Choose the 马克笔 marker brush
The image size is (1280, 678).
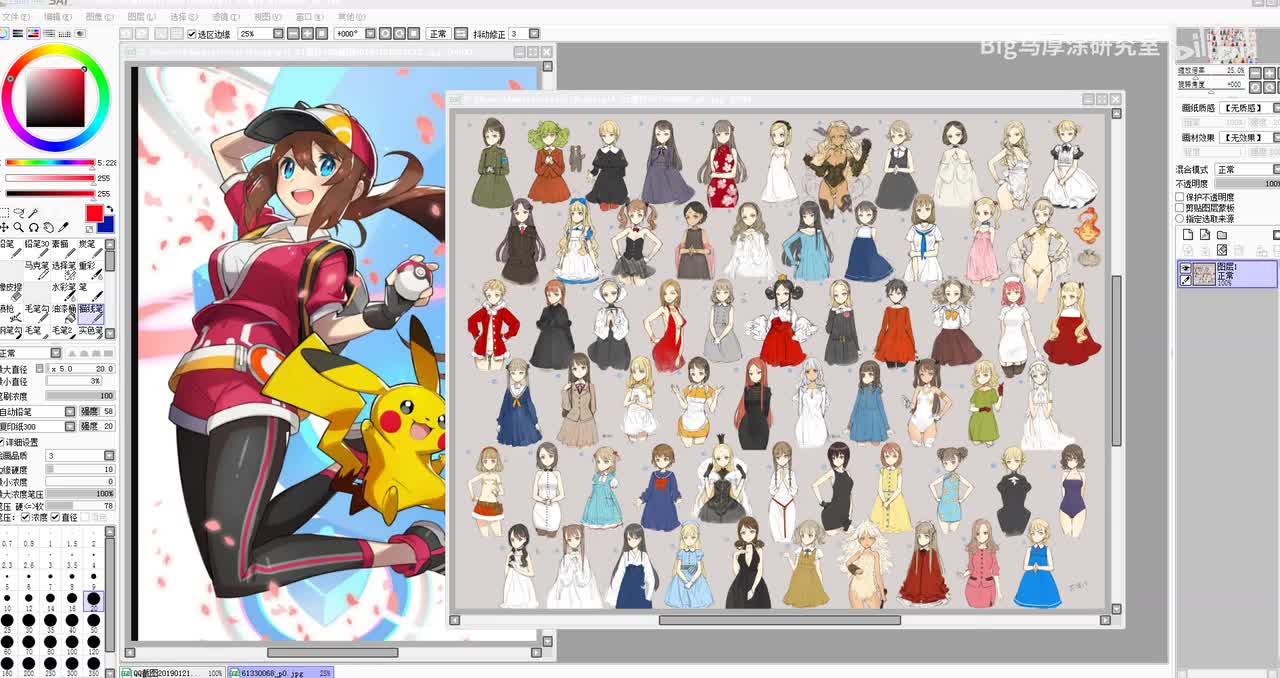click(x=37, y=271)
